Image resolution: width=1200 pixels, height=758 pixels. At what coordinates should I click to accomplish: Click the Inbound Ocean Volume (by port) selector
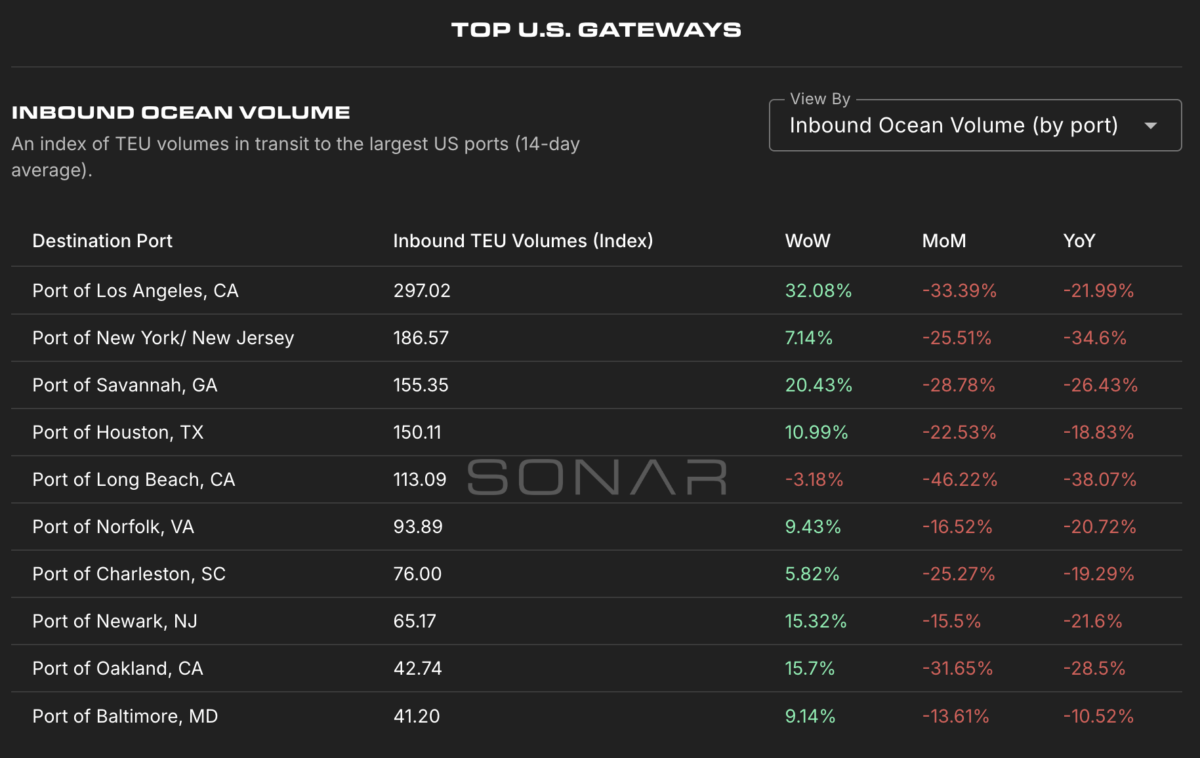click(953, 126)
